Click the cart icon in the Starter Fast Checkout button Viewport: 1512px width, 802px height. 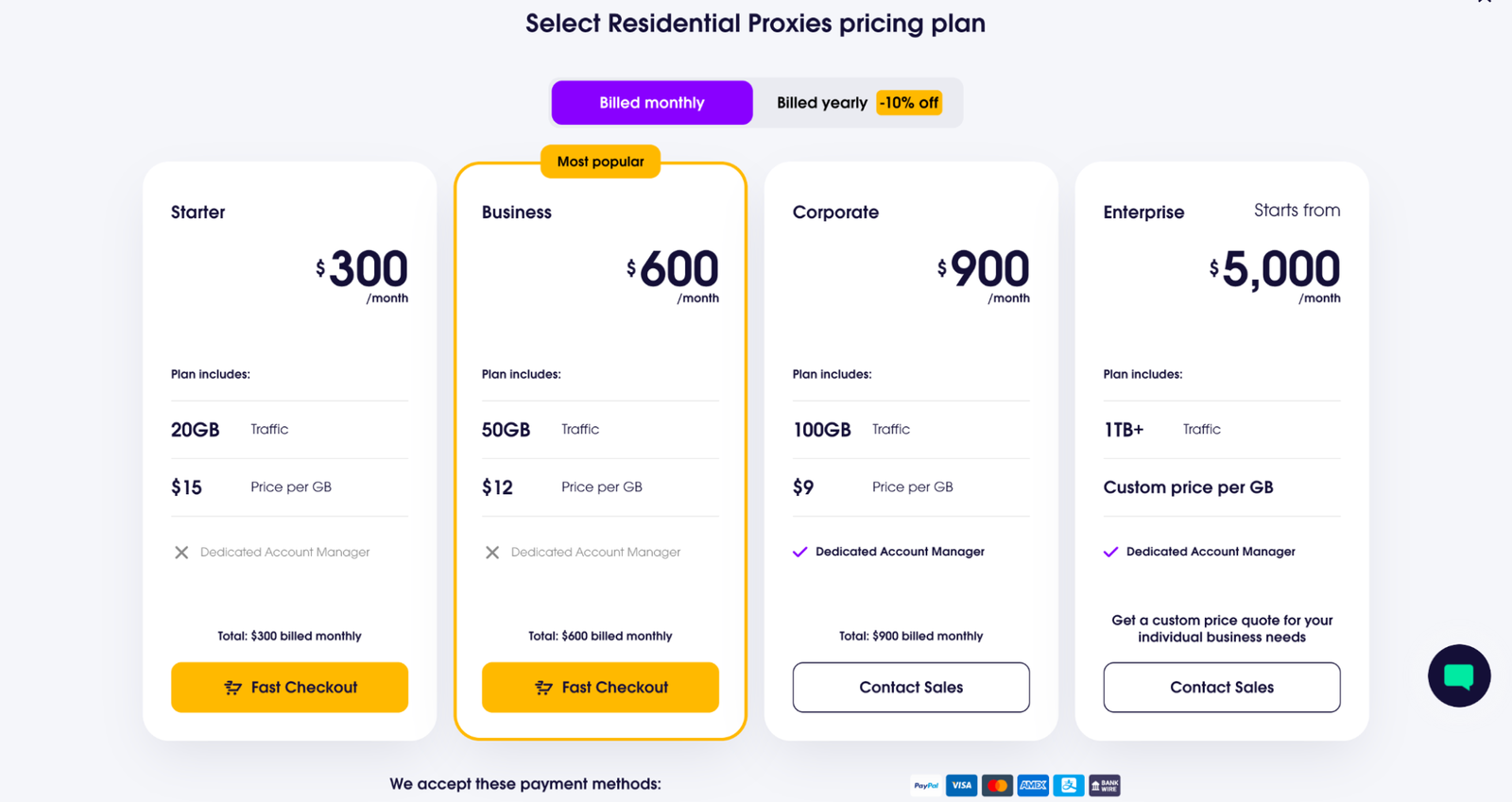tap(232, 688)
